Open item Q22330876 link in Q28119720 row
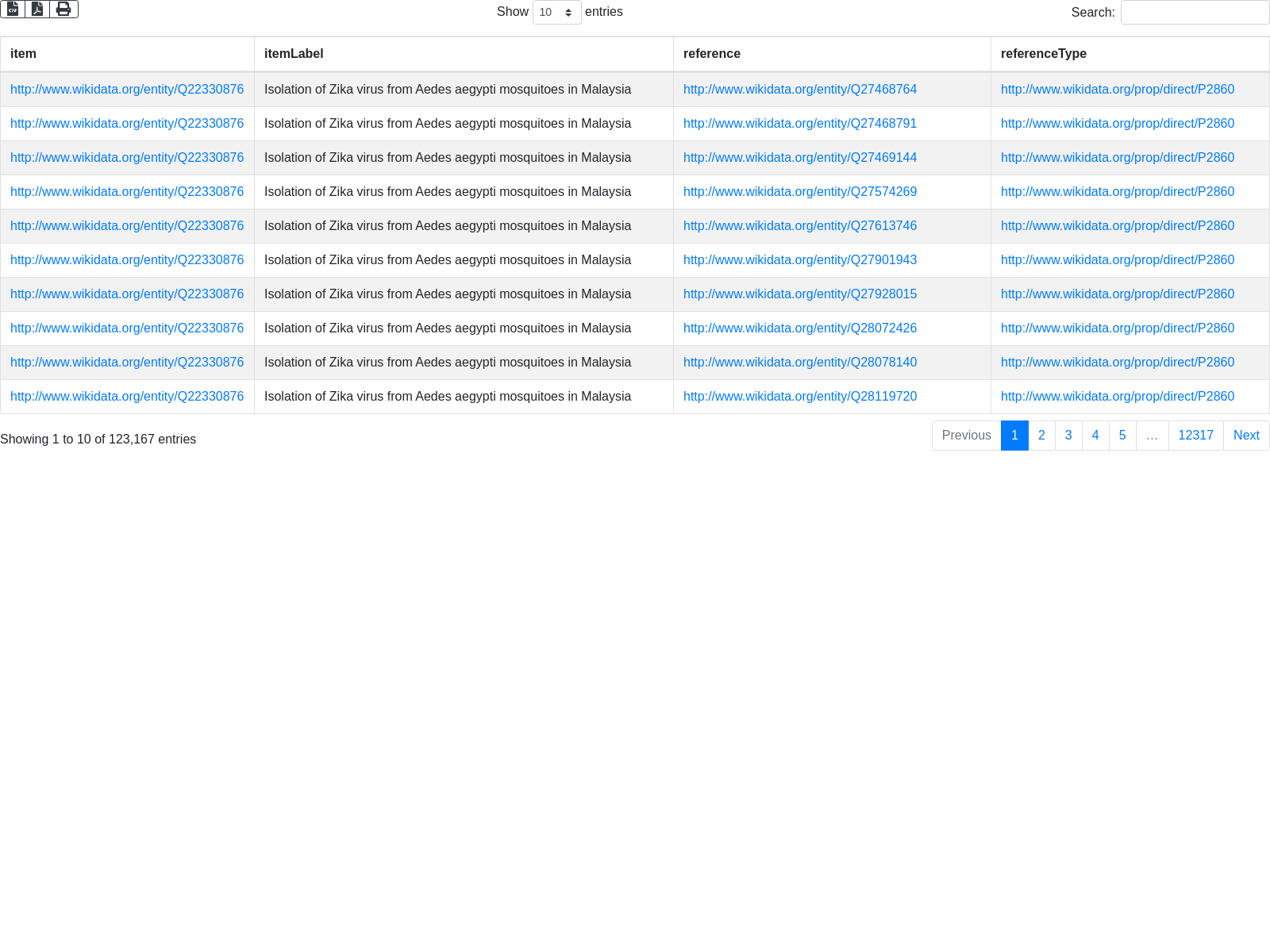 tap(127, 397)
